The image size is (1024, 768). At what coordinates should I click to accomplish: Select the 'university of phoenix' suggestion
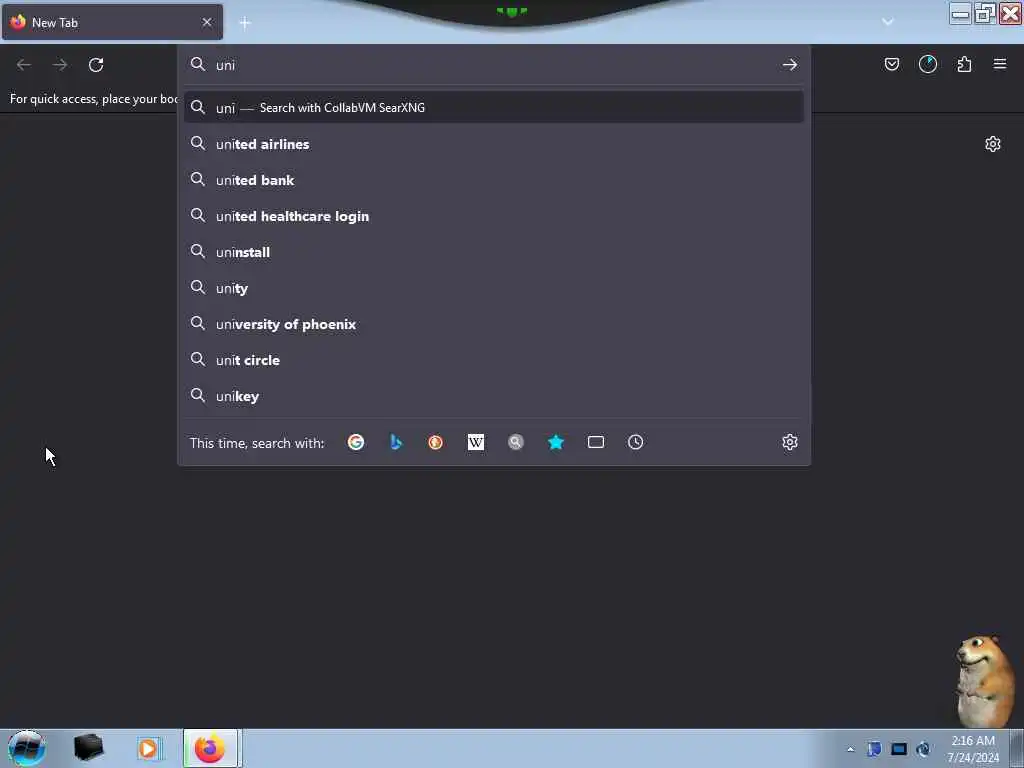(494, 324)
